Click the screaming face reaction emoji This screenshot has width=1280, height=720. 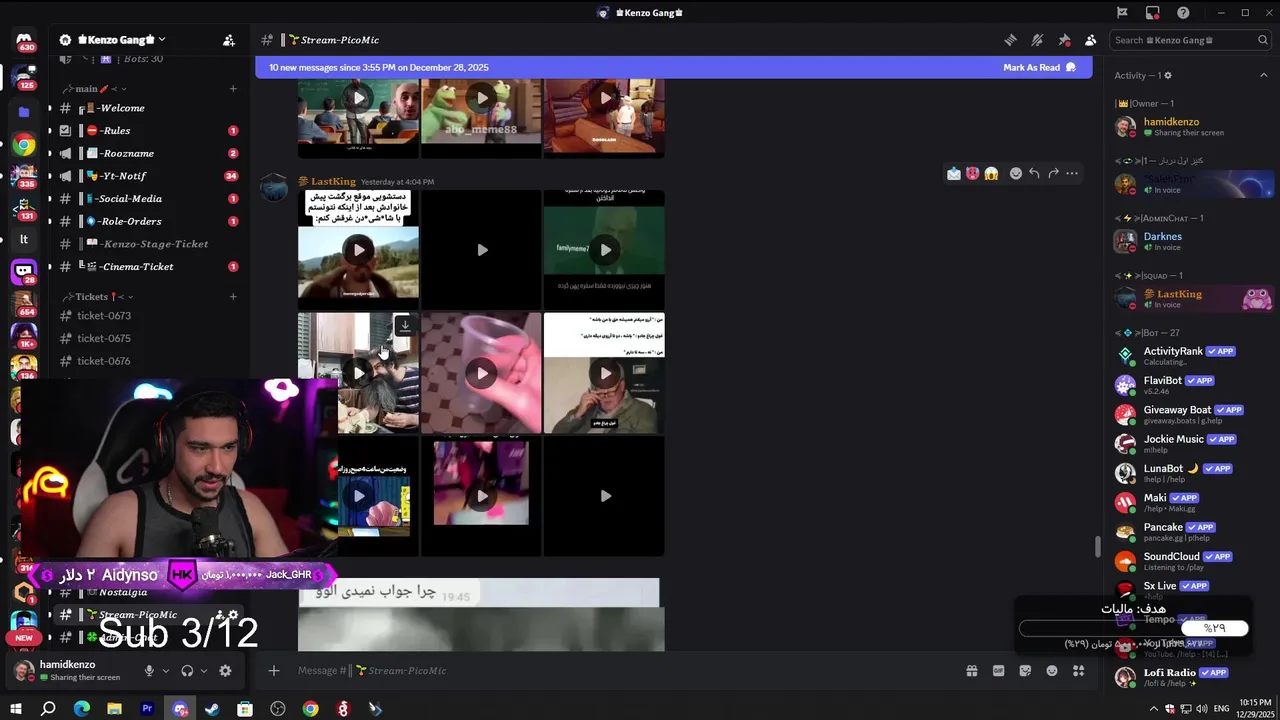pos(991,173)
